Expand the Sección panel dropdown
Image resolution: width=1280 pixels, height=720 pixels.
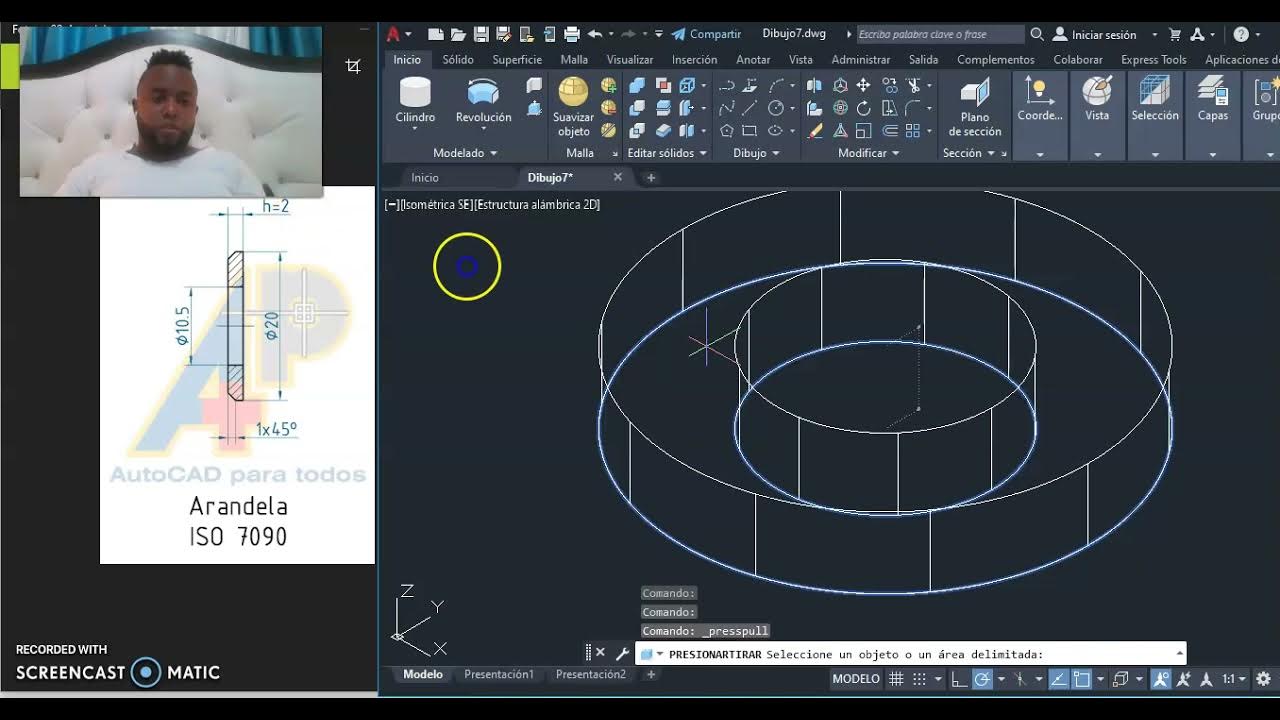point(992,154)
